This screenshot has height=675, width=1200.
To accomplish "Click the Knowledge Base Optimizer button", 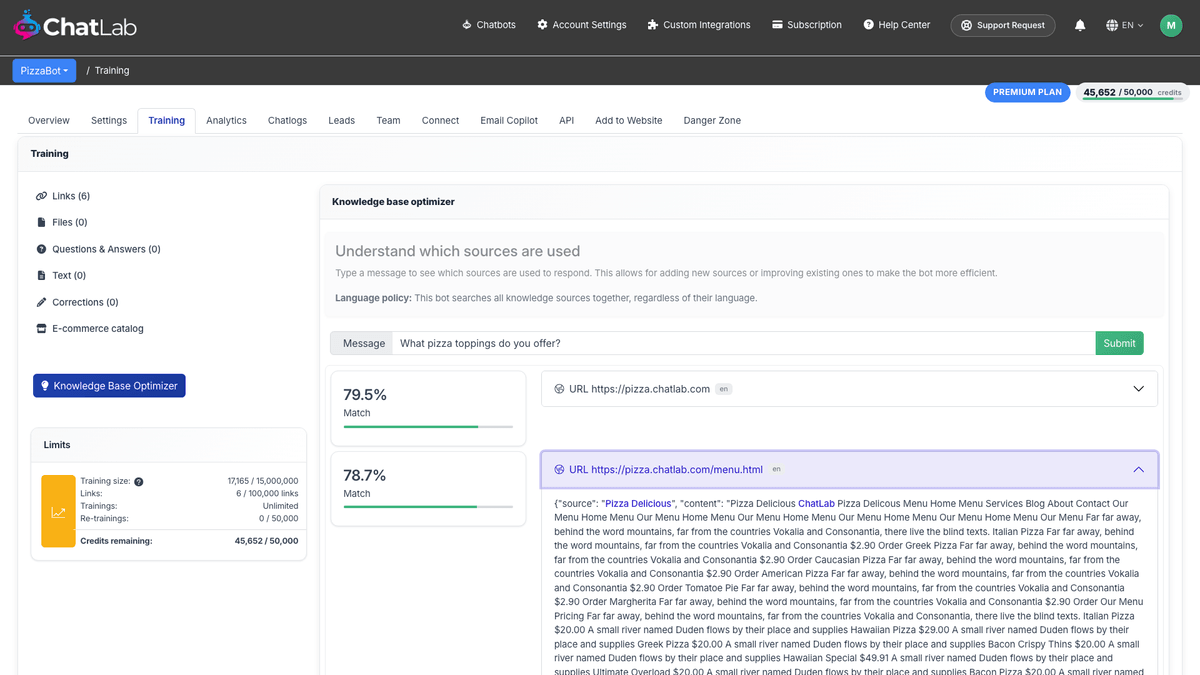I will pos(109,385).
